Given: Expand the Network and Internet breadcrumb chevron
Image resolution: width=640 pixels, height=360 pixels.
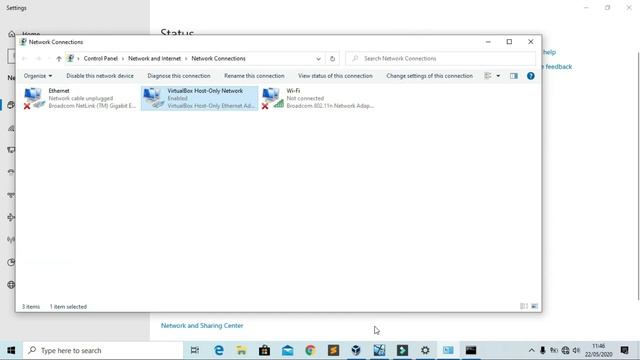Looking at the screenshot, I should point(186,59).
